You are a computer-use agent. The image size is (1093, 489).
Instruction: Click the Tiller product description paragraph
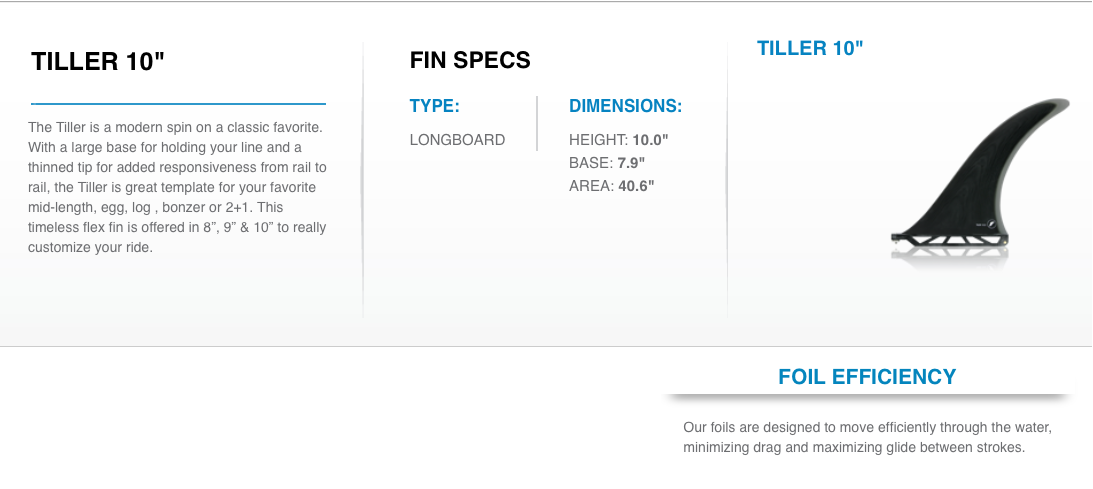tap(177, 187)
